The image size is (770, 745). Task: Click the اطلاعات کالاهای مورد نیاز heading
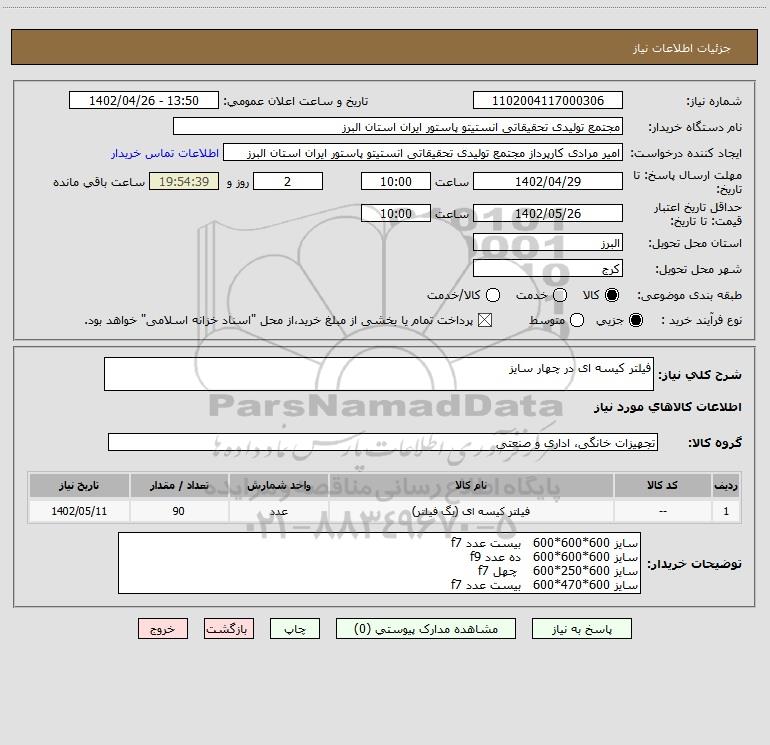[667, 407]
